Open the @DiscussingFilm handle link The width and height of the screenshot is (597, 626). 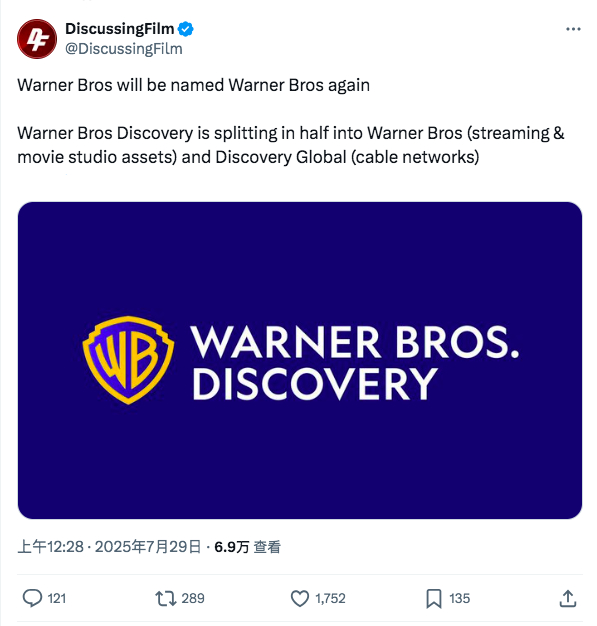124,49
